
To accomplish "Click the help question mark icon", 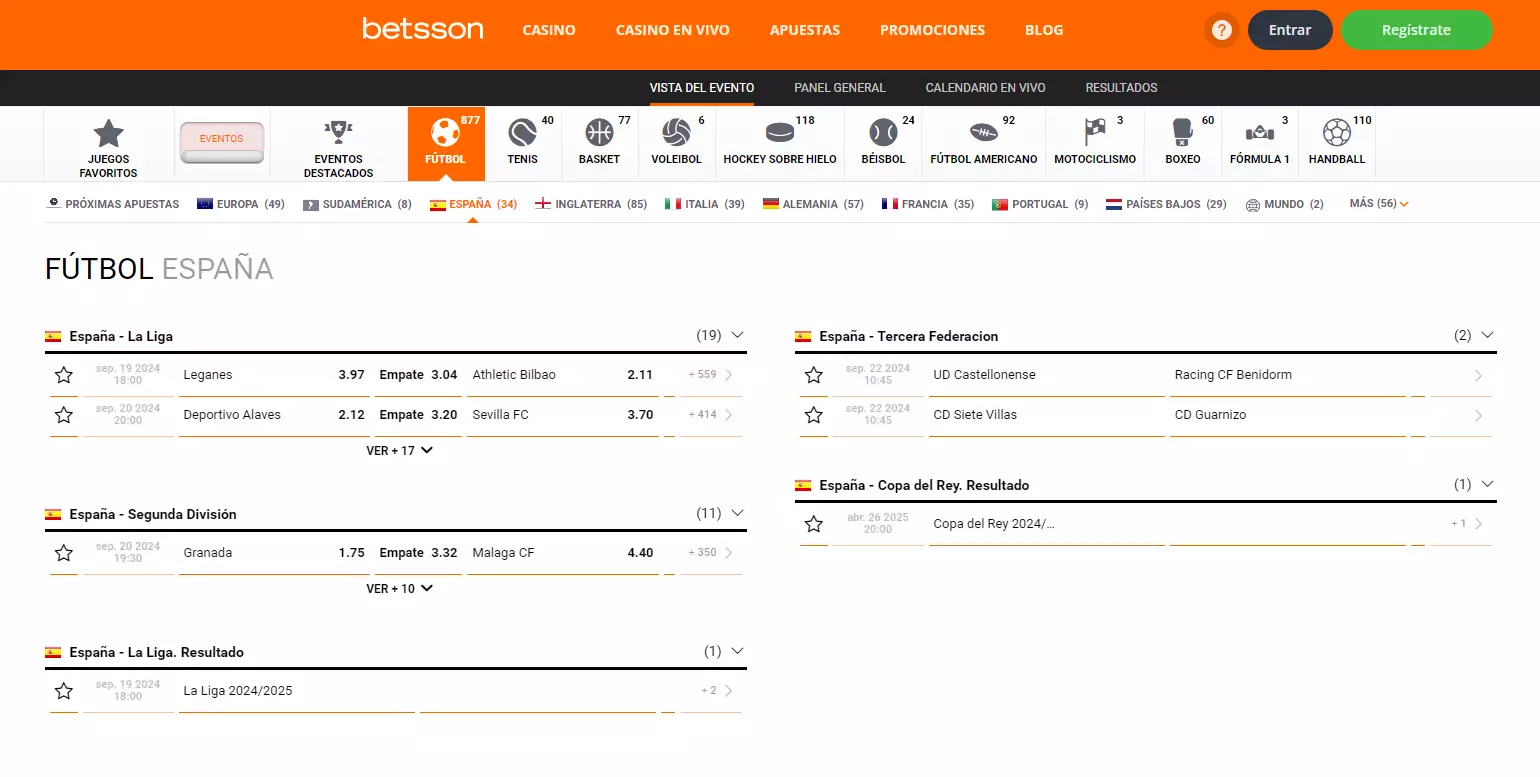I will (1221, 30).
